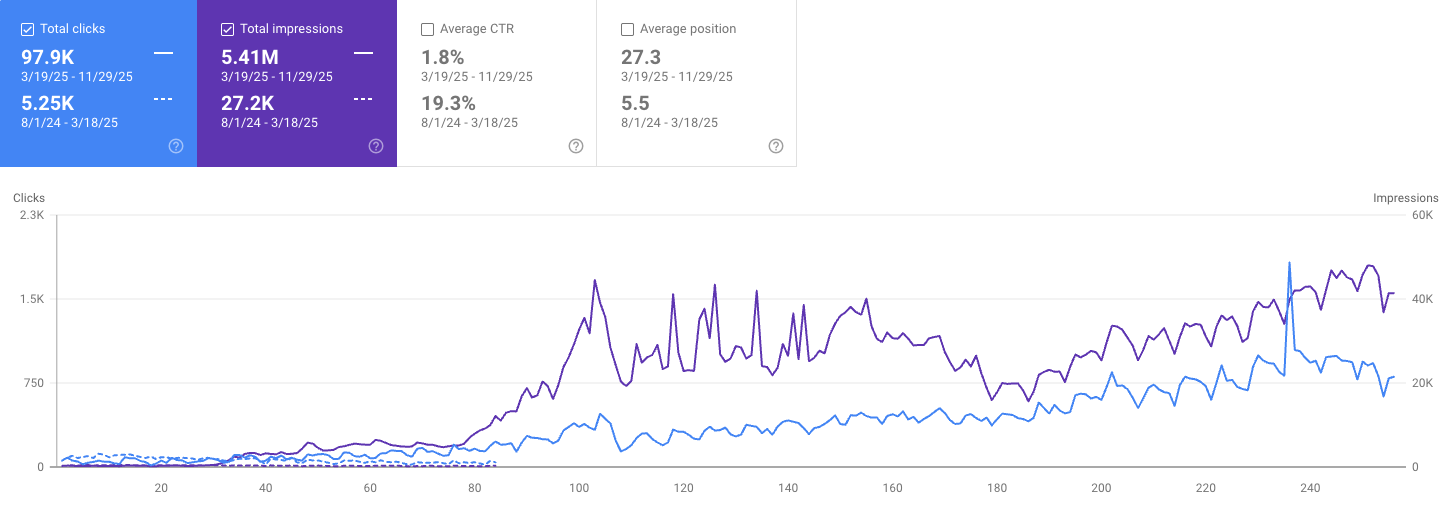The width and height of the screenshot is (1450, 516).
Task: Click the 1.8% average CTR value
Action: 442,57
